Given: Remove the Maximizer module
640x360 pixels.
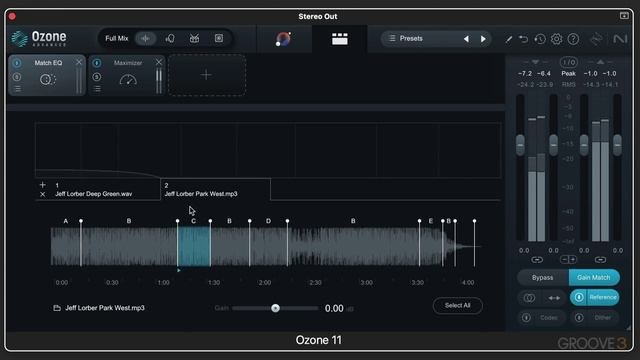Looking at the screenshot, I should tap(158, 62).
